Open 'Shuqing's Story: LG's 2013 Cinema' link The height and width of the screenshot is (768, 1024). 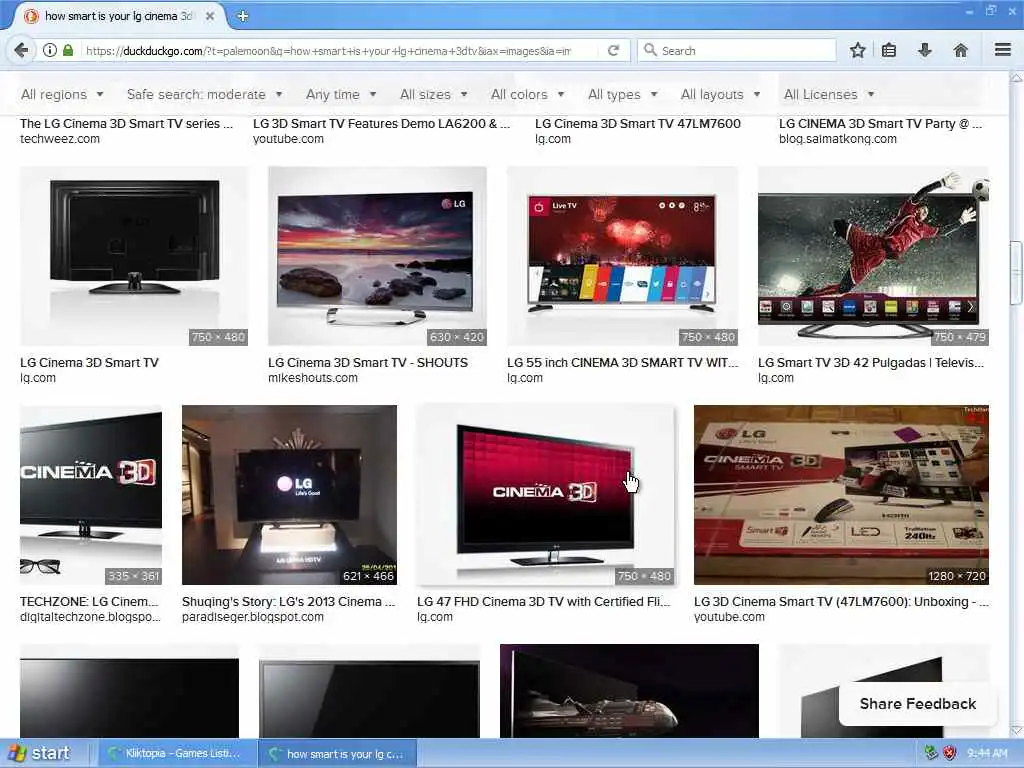tap(288, 601)
